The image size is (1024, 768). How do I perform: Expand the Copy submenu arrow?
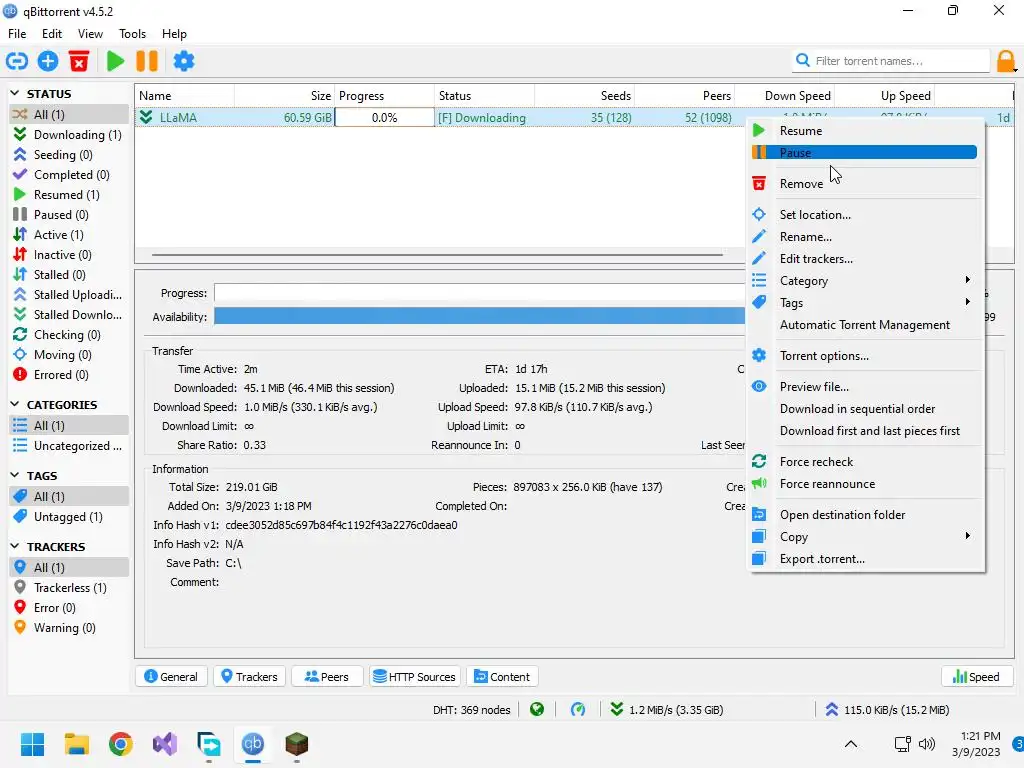coord(968,536)
